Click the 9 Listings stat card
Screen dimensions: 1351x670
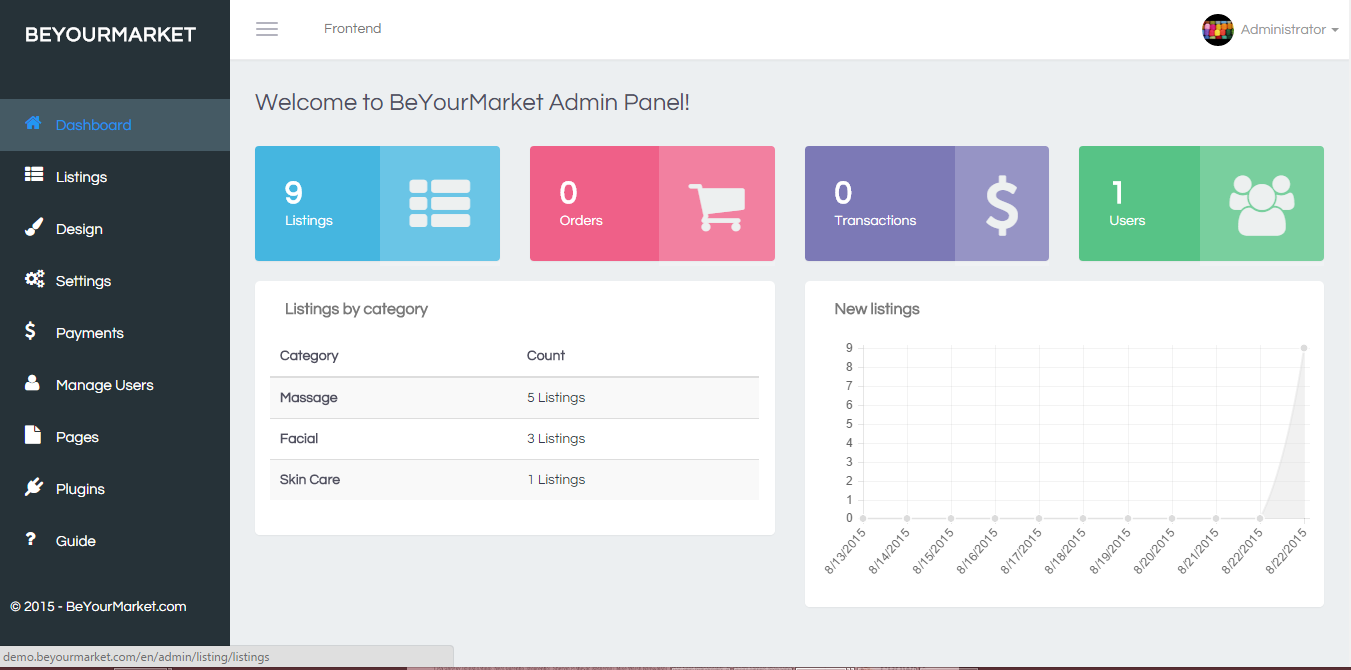pos(377,203)
